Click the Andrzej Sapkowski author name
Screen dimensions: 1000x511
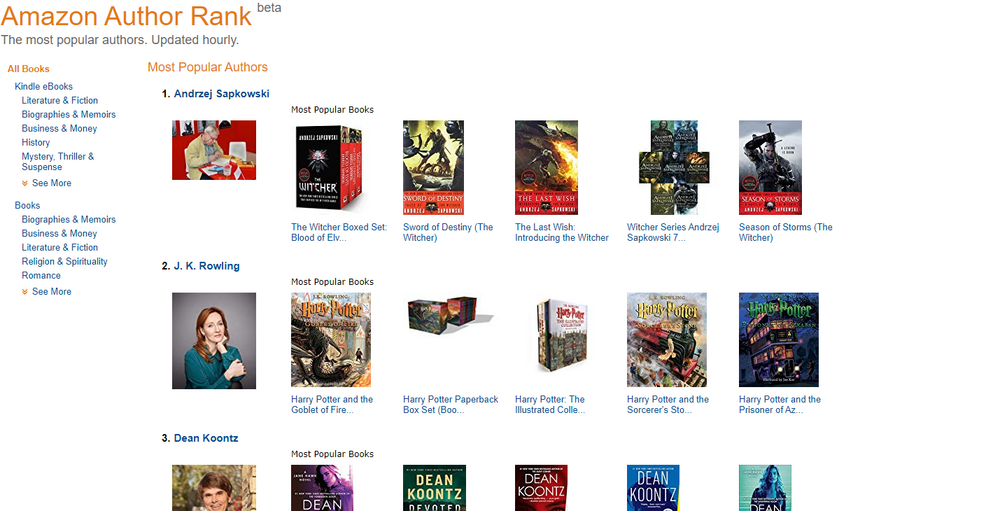pos(221,94)
